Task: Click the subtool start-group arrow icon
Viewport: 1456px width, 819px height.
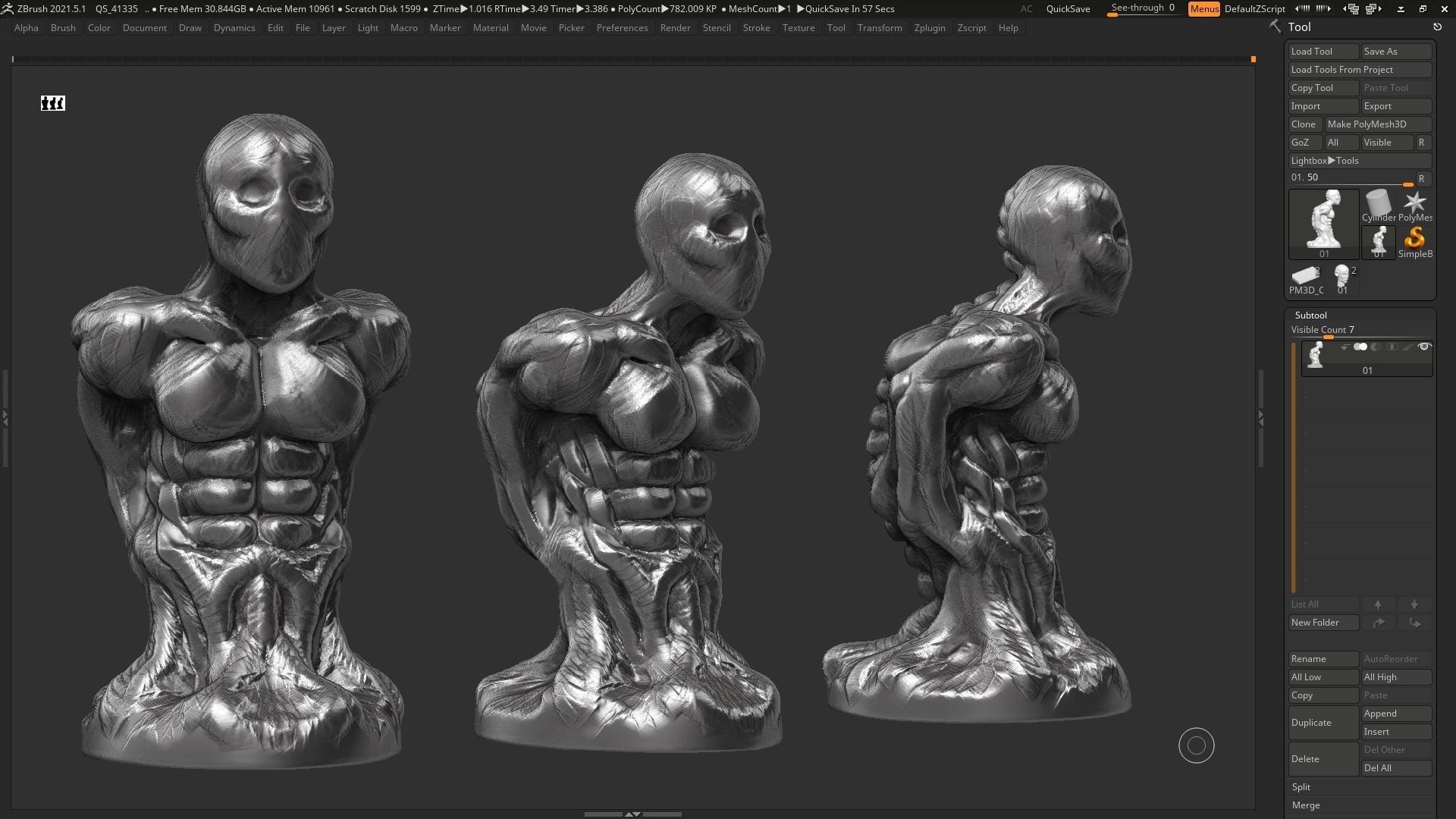Action: (x=1345, y=347)
